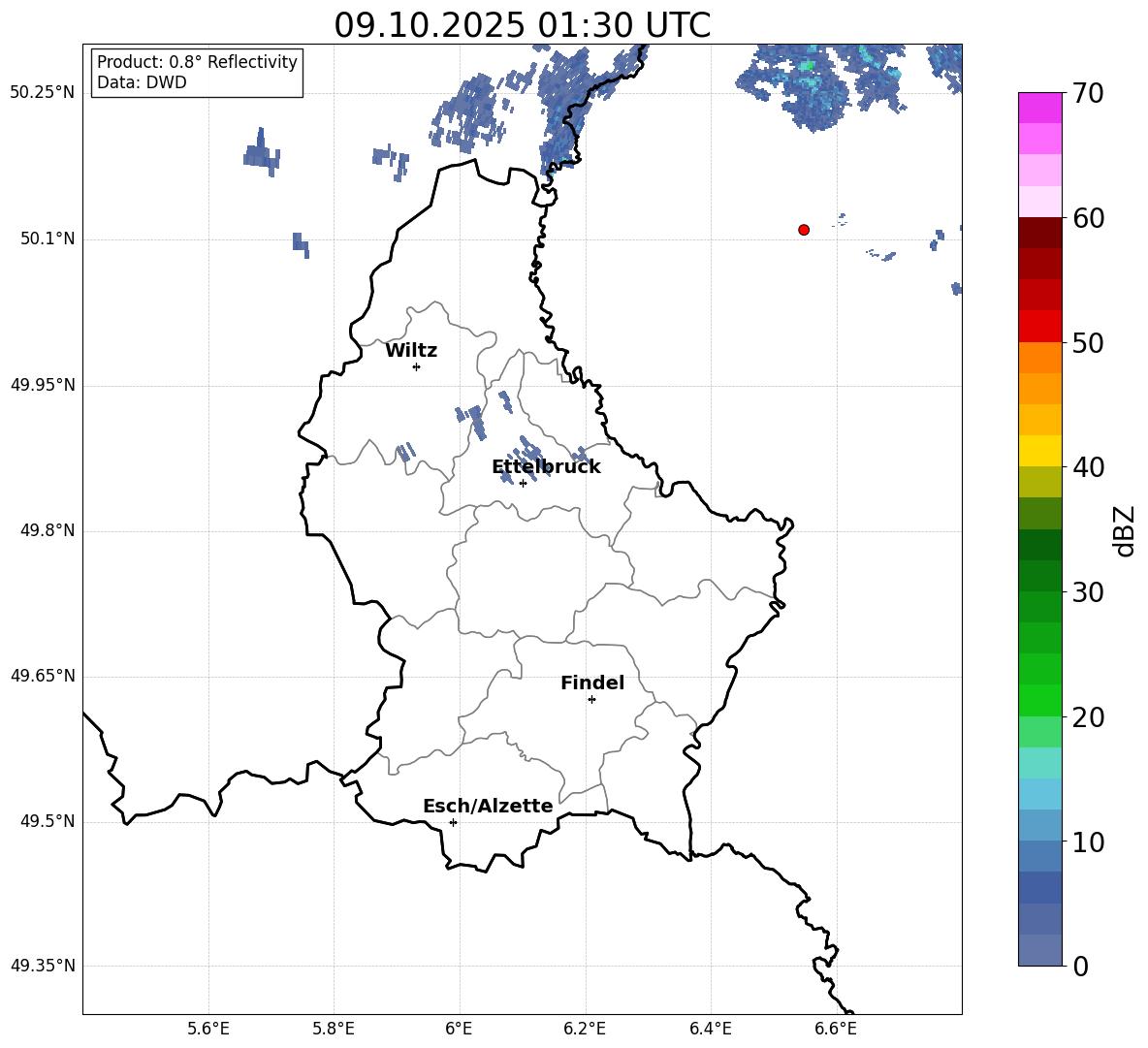Click the dBZ colorbar label

click(1126, 530)
